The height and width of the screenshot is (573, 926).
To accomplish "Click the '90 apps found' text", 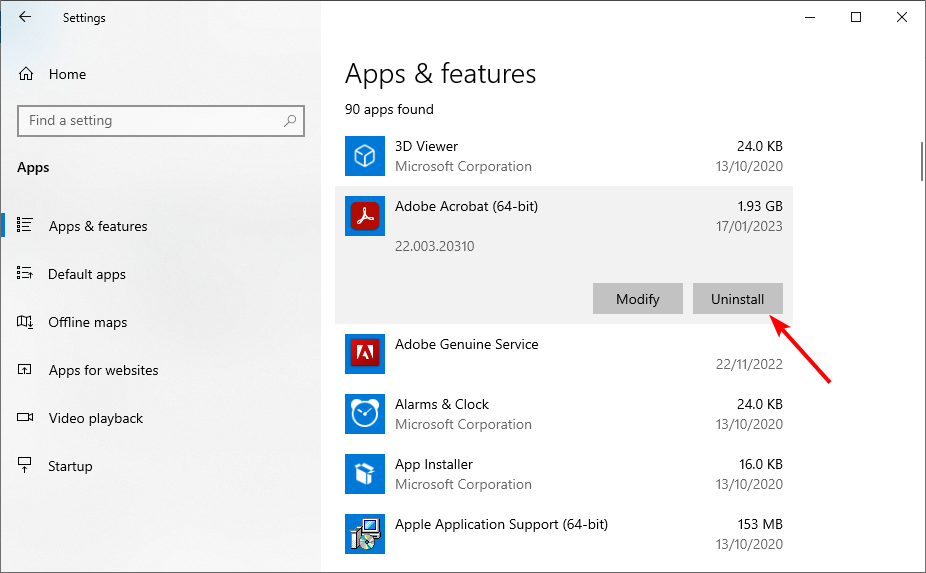I will coord(389,109).
